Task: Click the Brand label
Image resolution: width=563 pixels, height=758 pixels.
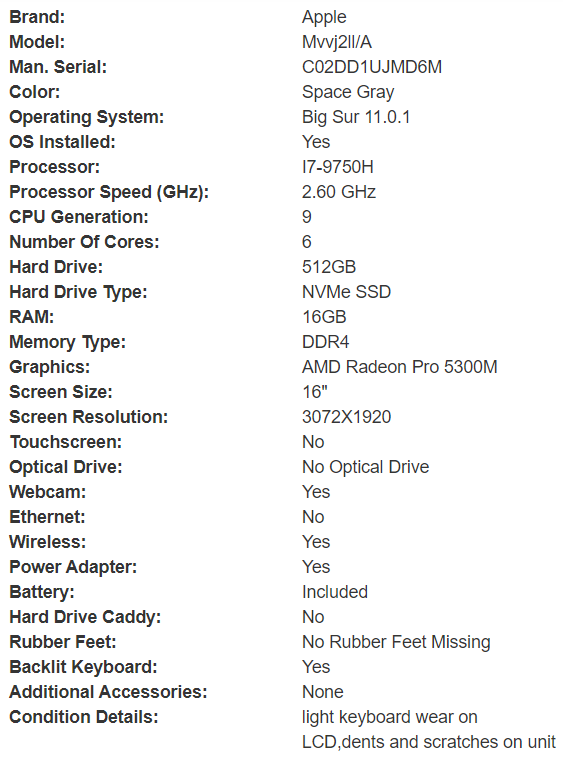Action: click(x=37, y=17)
